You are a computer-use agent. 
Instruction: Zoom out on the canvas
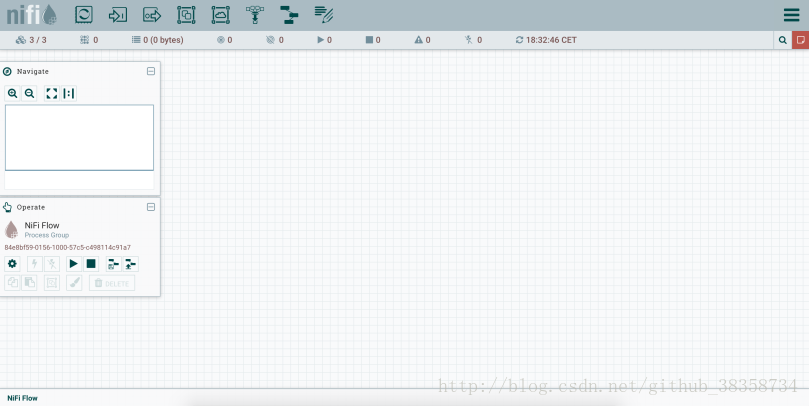[29, 93]
